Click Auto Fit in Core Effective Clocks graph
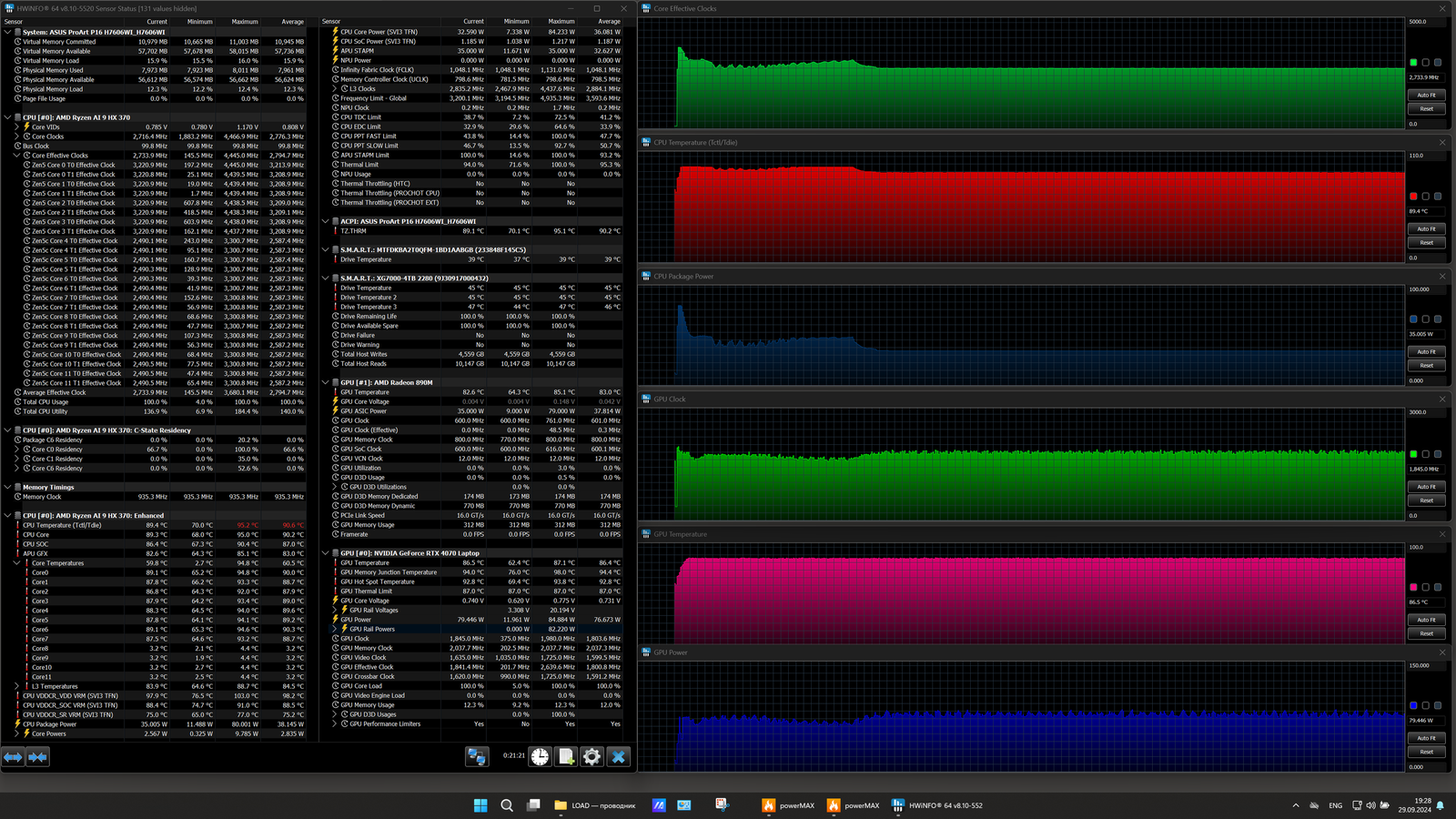Image resolution: width=1456 pixels, height=819 pixels. pyautogui.click(x=1426, y=96)
